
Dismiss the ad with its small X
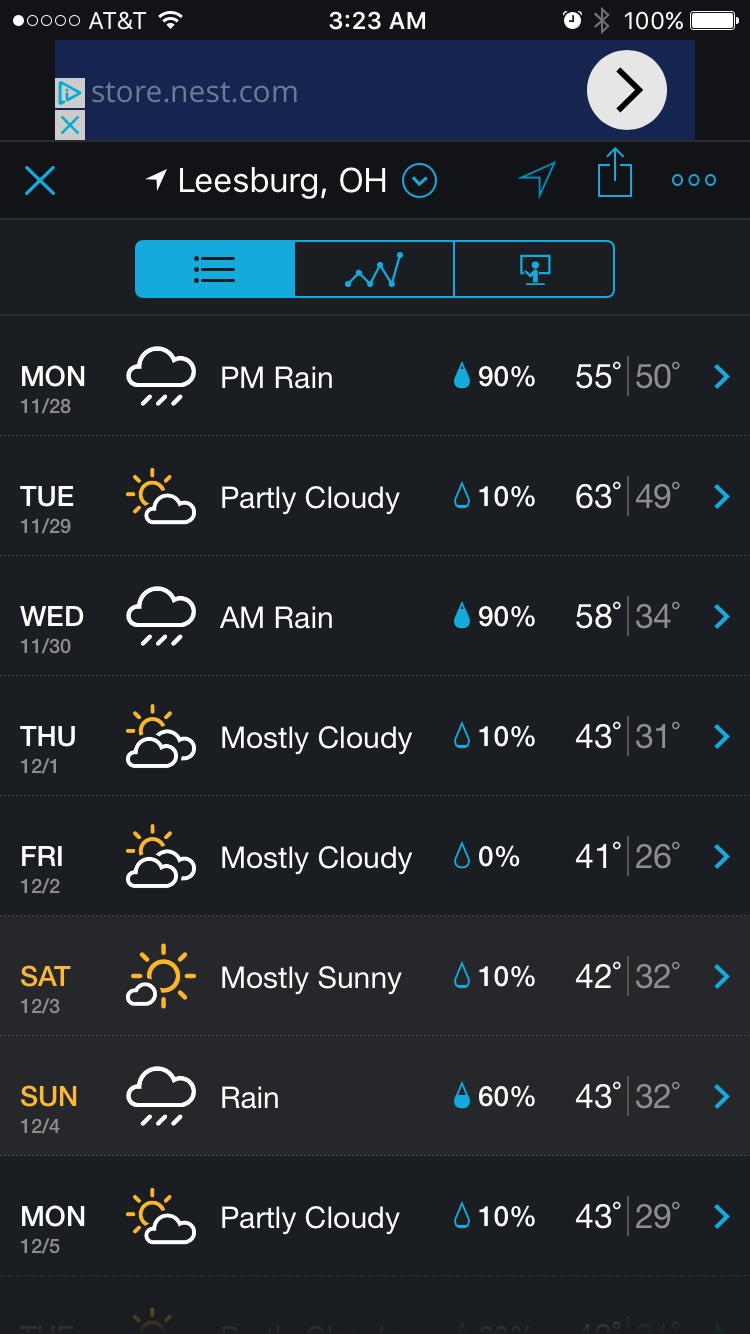[69, 125]
